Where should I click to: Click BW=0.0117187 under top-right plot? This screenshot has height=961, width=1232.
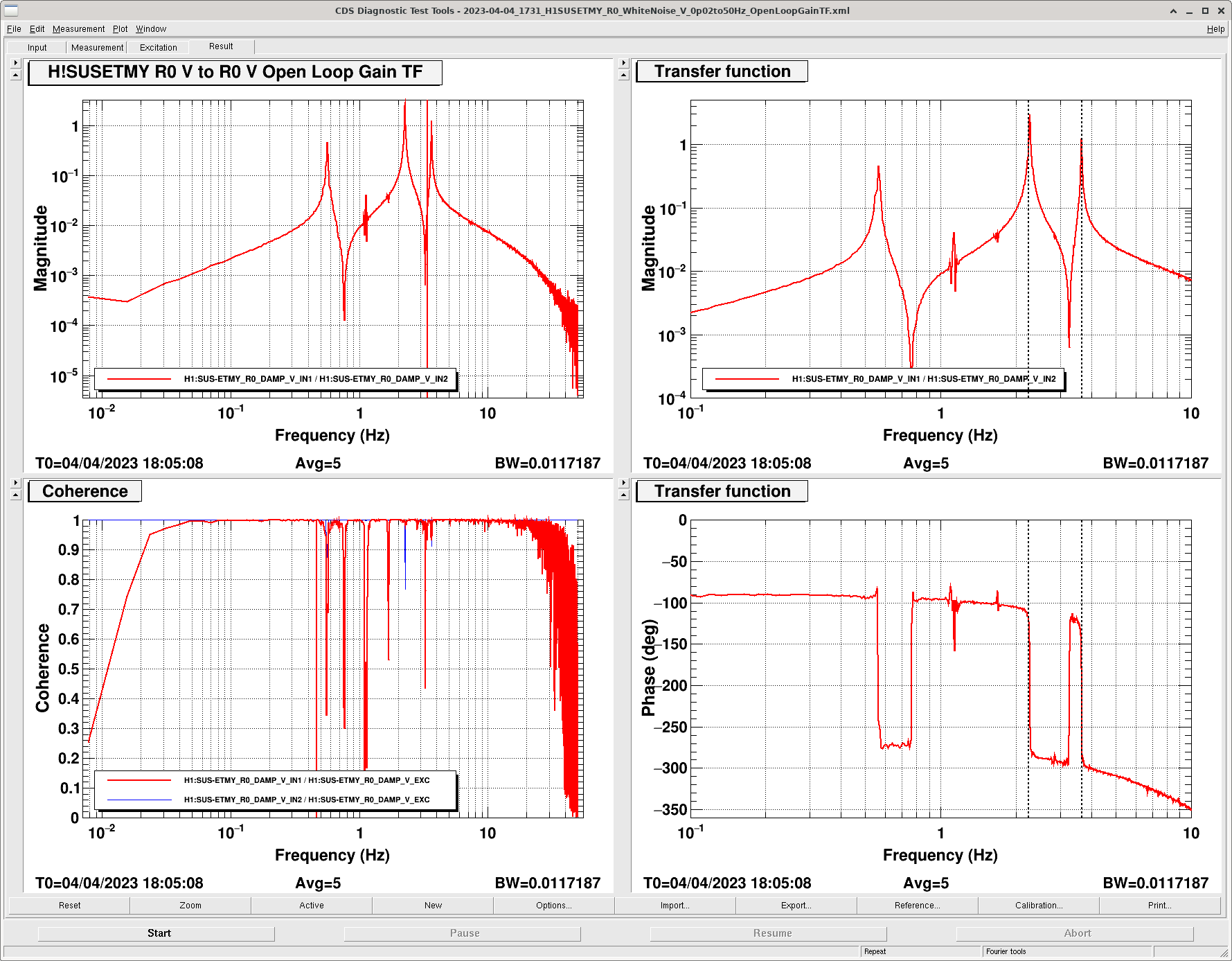[x=1155, y=463]
